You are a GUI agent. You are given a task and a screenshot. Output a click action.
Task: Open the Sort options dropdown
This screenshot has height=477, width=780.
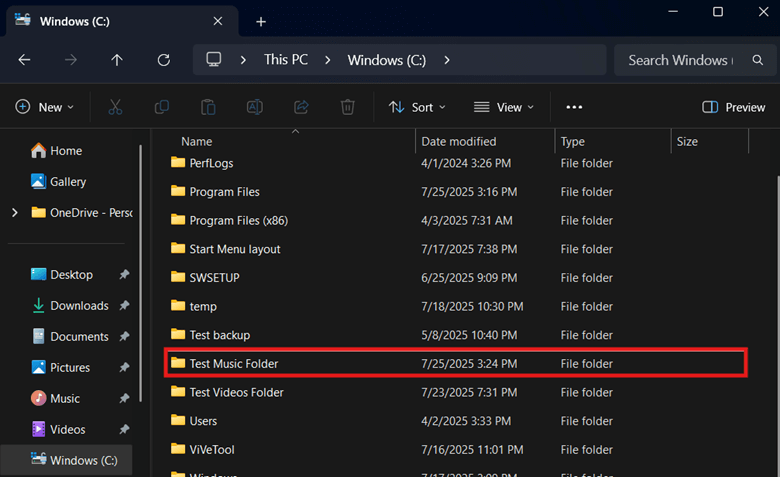click(417, 107)
